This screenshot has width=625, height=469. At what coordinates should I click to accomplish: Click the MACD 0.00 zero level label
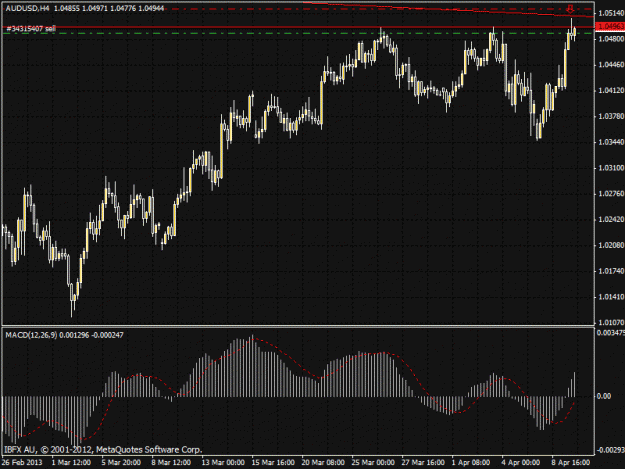pos(604,396)
